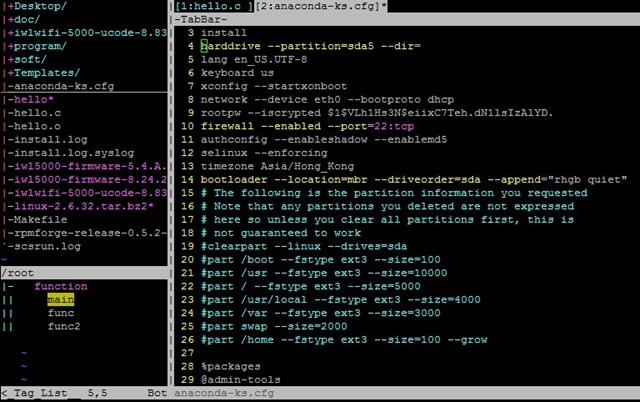The image size is (640, 402).
Task: Click 'authconfig --enableshadow' line
Action: coord(324,140)
